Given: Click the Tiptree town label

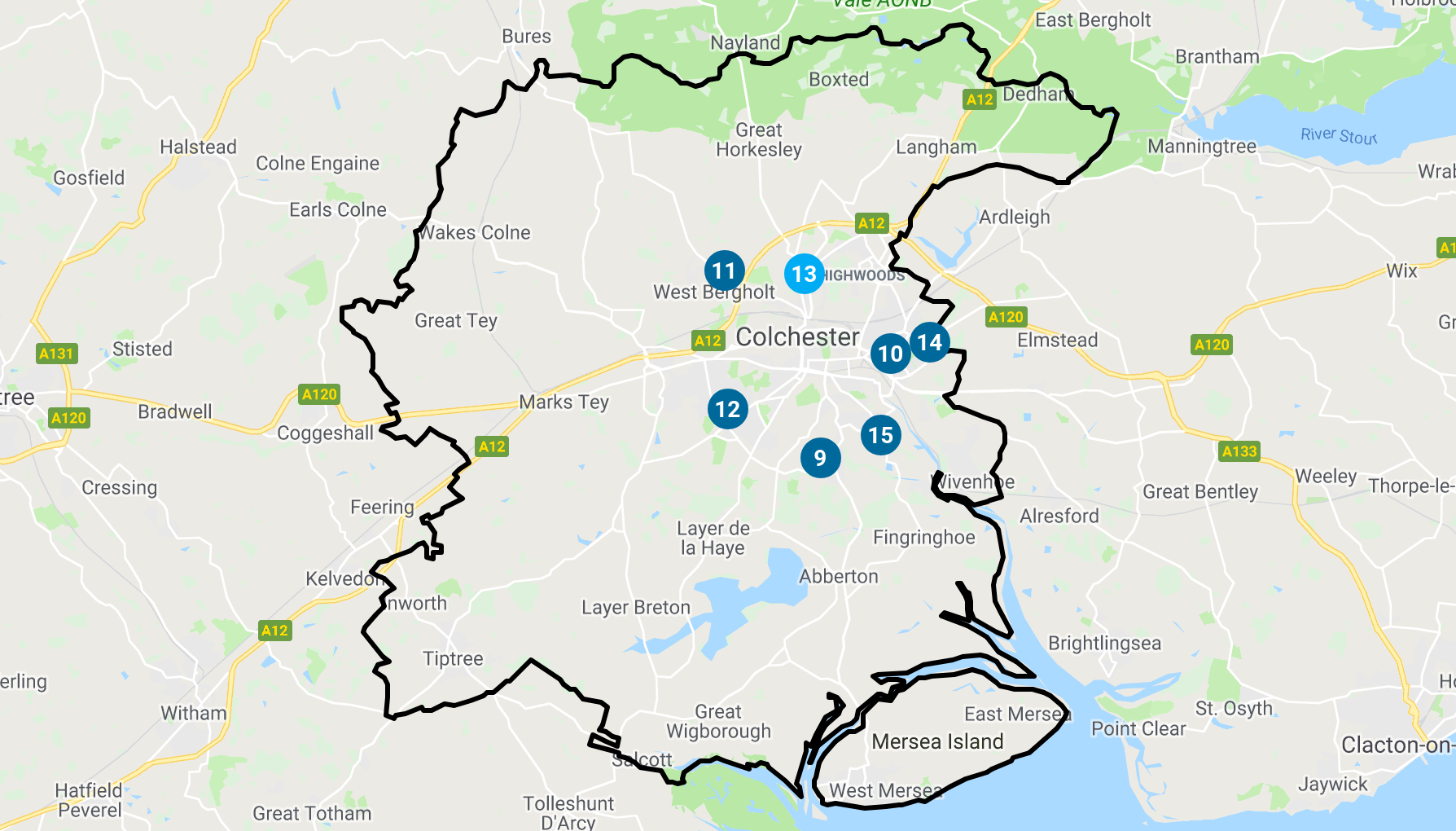Looking at the screenshot, I should [453, 659].
